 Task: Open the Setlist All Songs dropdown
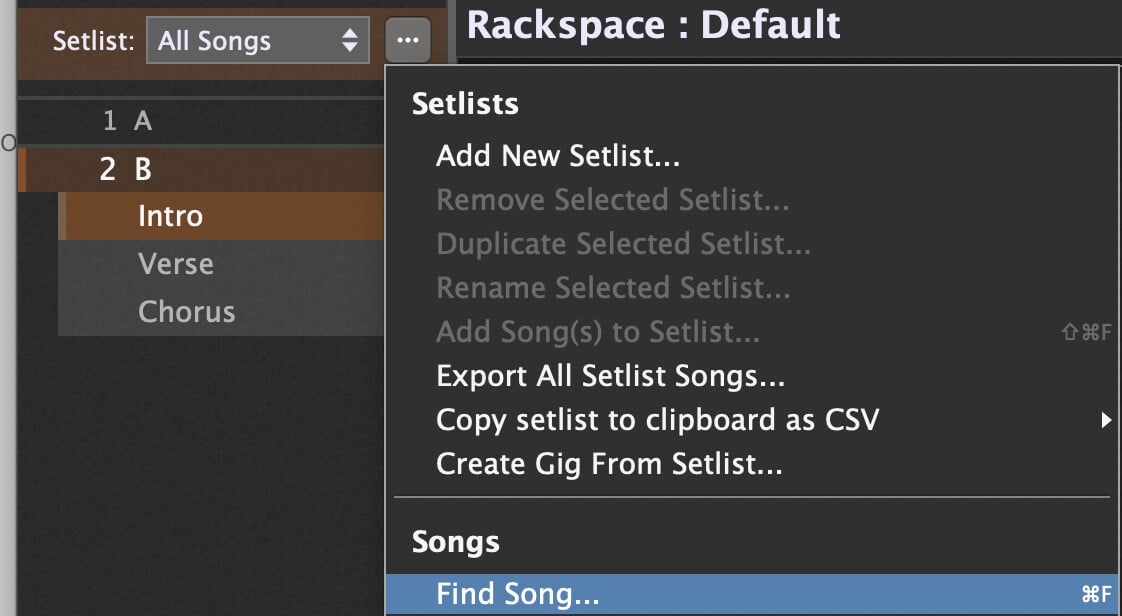coord(257,41)
